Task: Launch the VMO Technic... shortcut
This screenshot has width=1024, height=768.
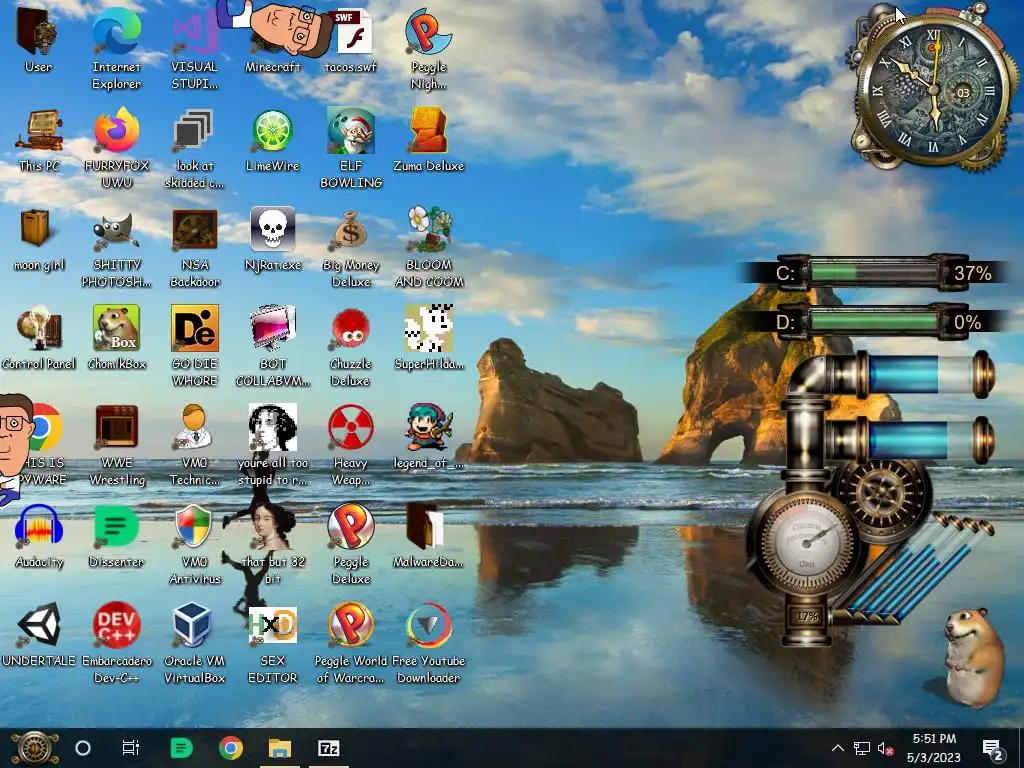Action: pos(194,427)
